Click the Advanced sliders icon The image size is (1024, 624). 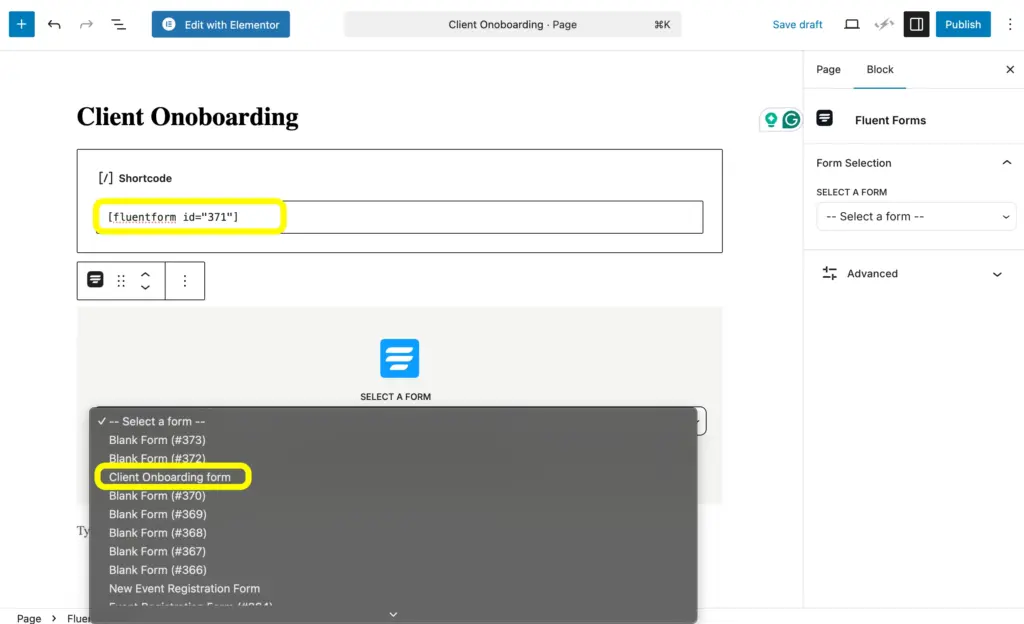[829, 273]
